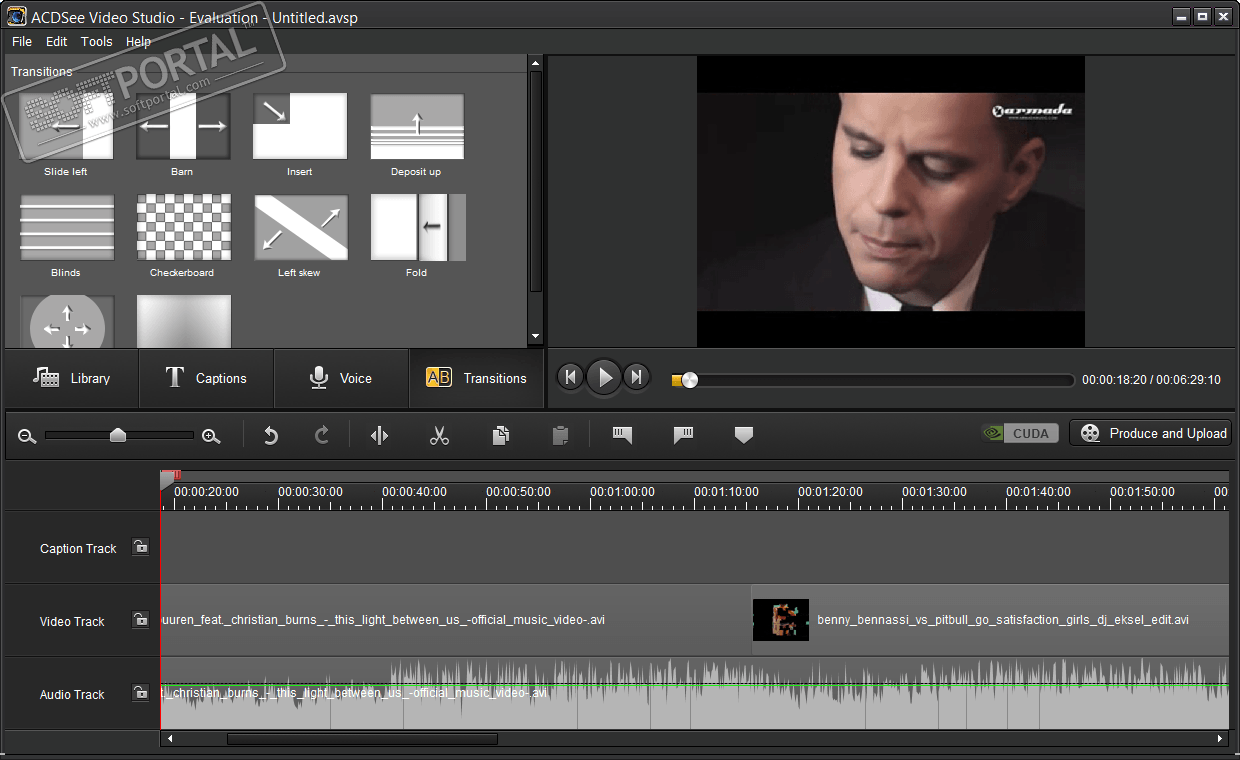Click Produce and Upload

tap(1150, 433)
